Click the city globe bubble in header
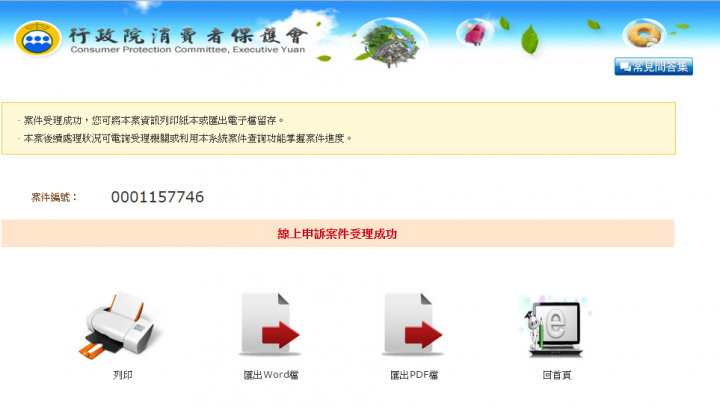This screenshot has height=407, width=720. coord(391,42)
